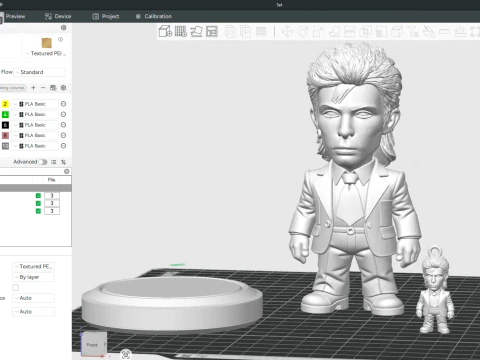Uncheck the second green checkbox in object list

point(38,203)
